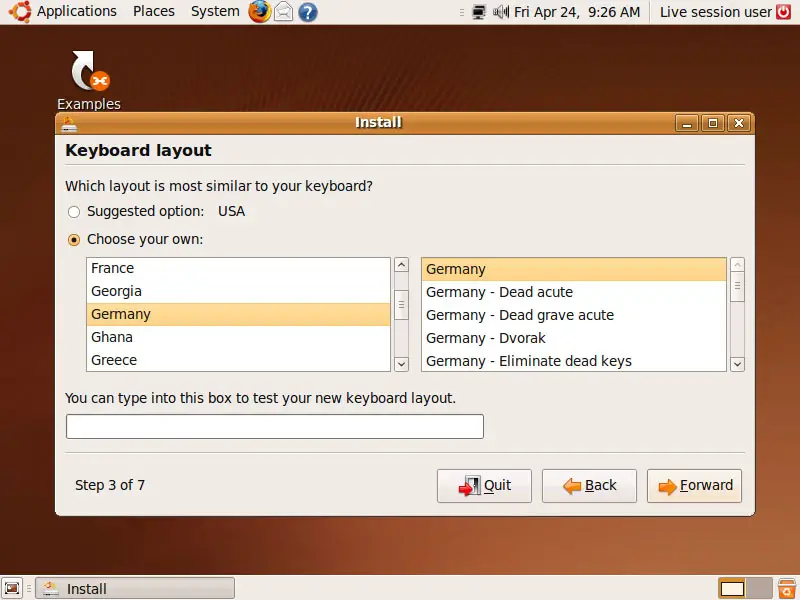
Task: Open the Firefox browser launcher icon
Action: (x=259, y=12)
